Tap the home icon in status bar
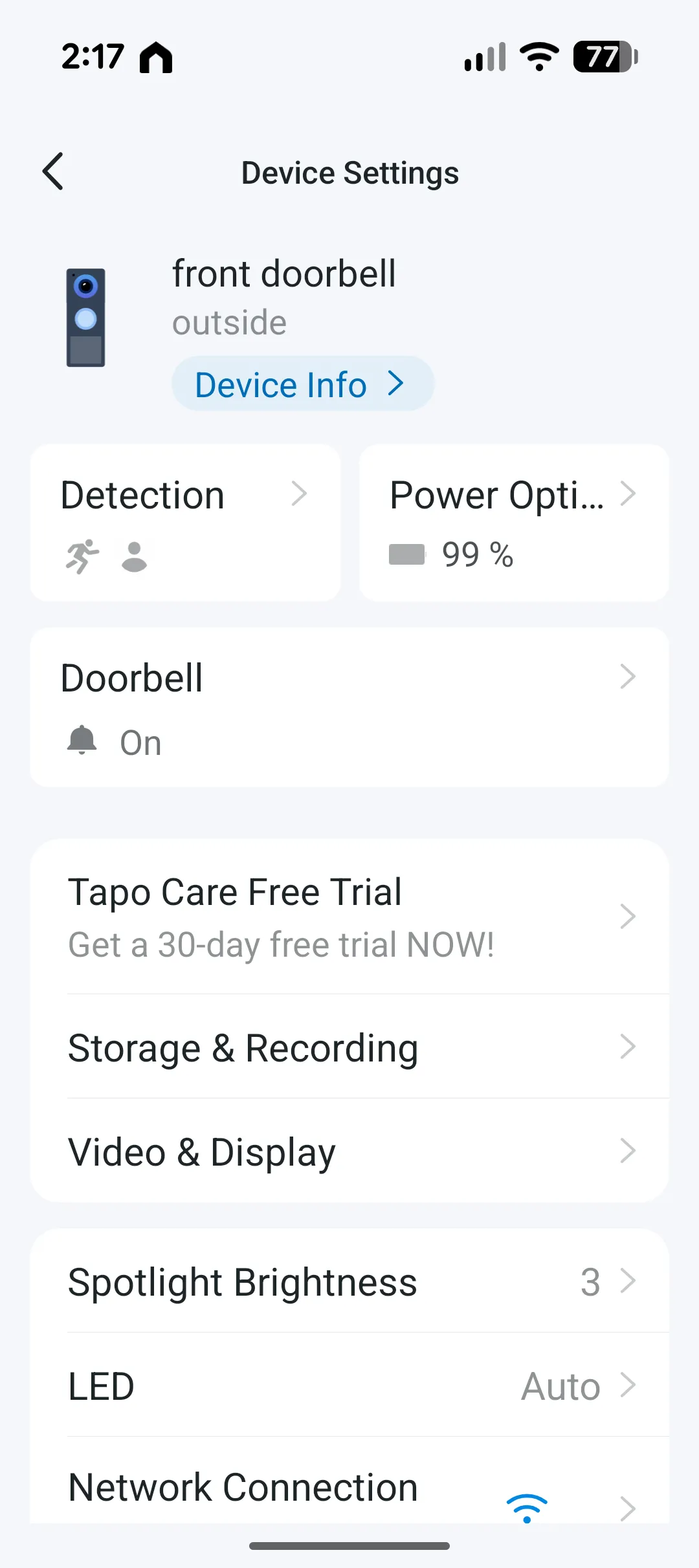699x1568 pixels. coord(156,57)
